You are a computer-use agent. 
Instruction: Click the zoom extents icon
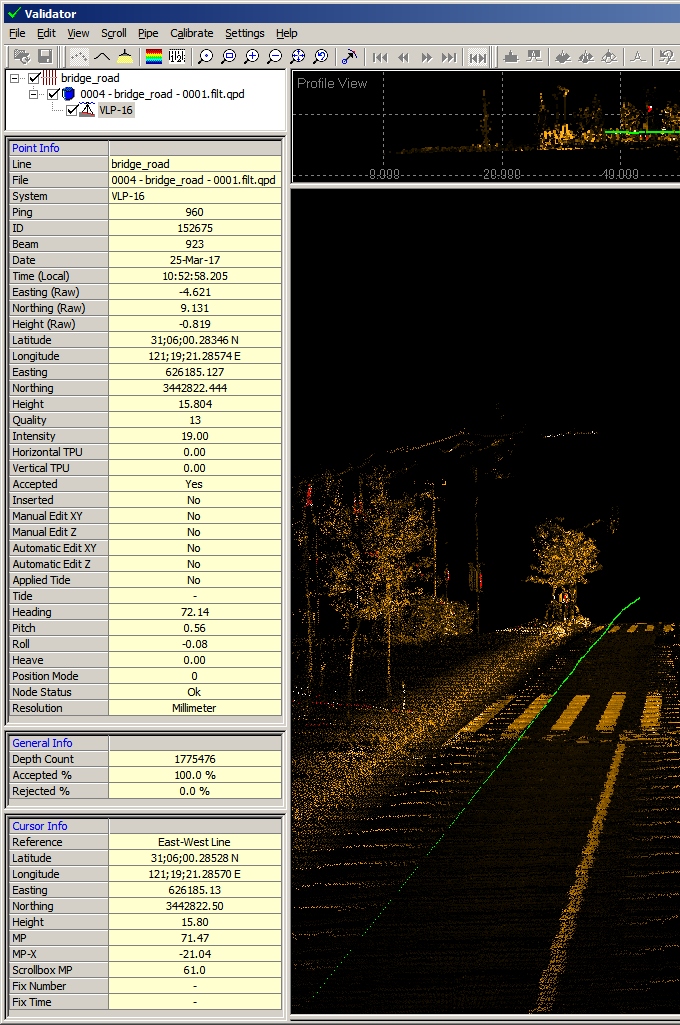(298, 57)
